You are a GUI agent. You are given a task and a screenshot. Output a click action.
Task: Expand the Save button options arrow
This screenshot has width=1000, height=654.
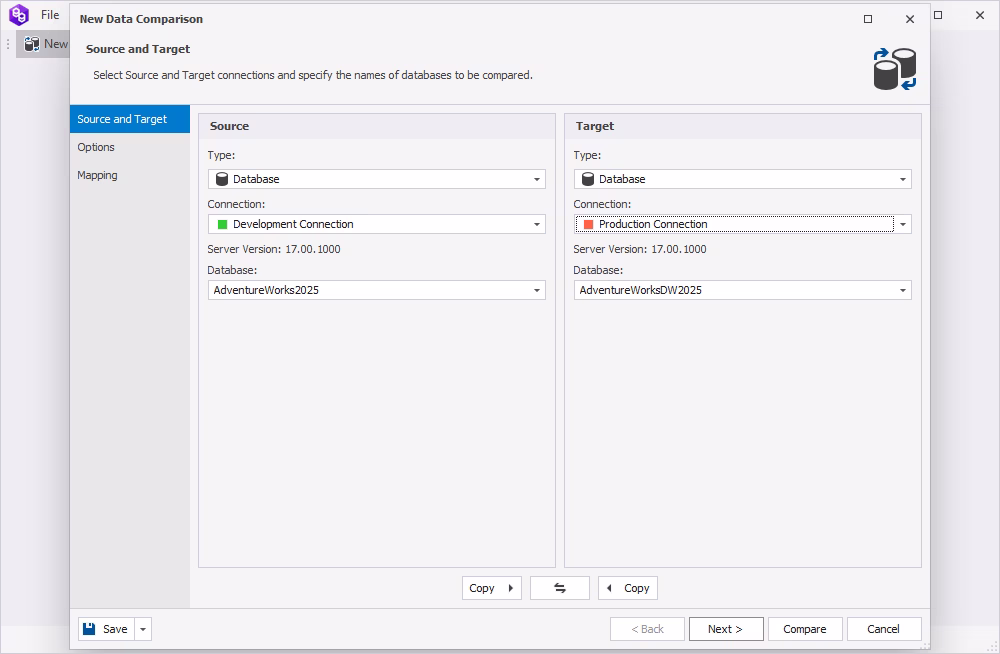143,630
